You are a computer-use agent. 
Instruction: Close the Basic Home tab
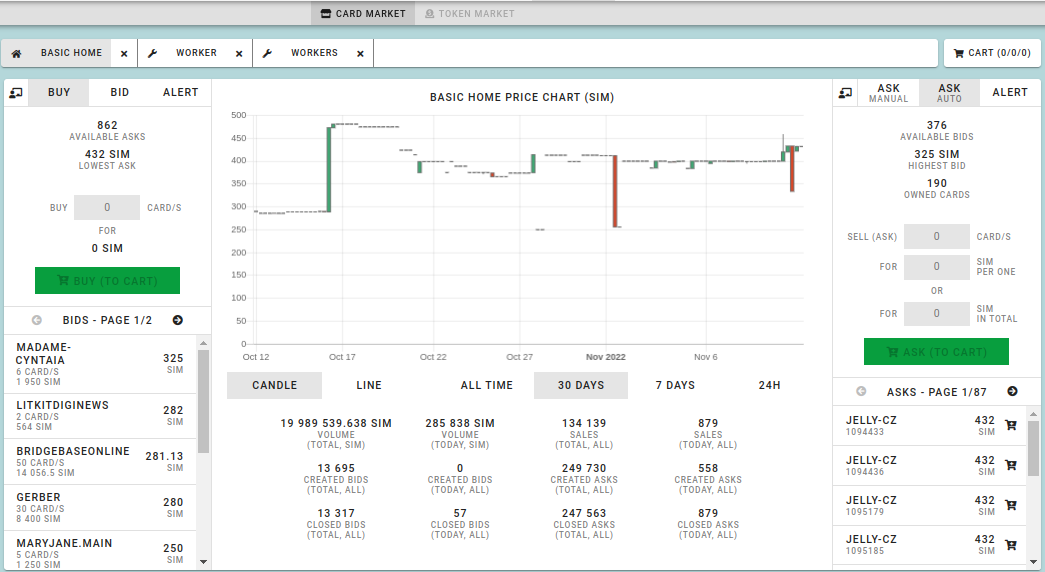tap(124, 54)
